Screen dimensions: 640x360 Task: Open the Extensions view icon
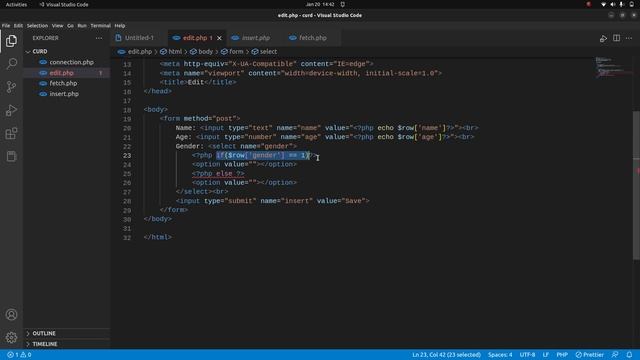coord(11,133)
